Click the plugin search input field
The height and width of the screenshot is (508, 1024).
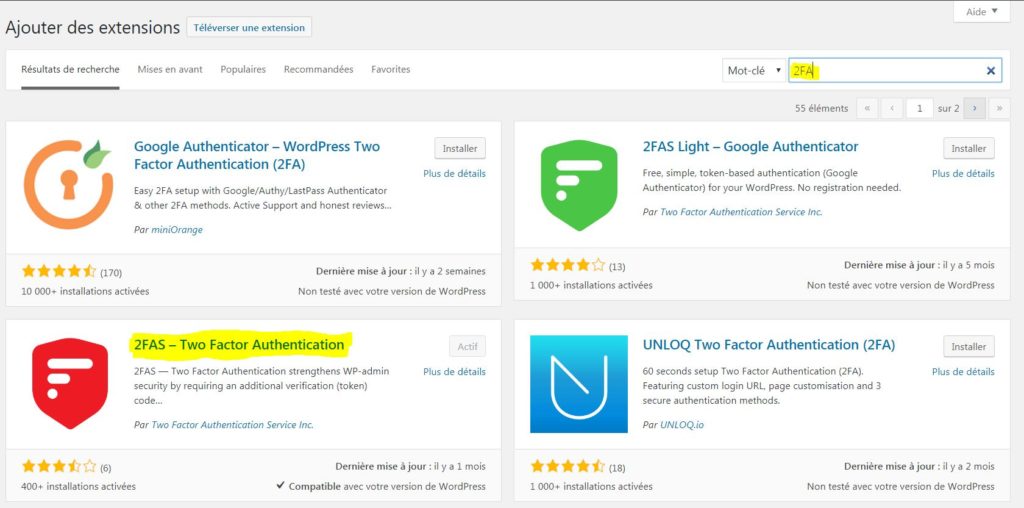(885, 71)
